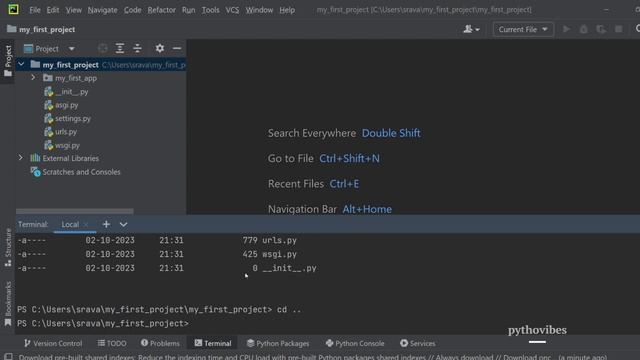The width and height of the screenshot is (640, 360).
Task: Click the status bar tool windows quick-access icon
Action: click(8, 357)
